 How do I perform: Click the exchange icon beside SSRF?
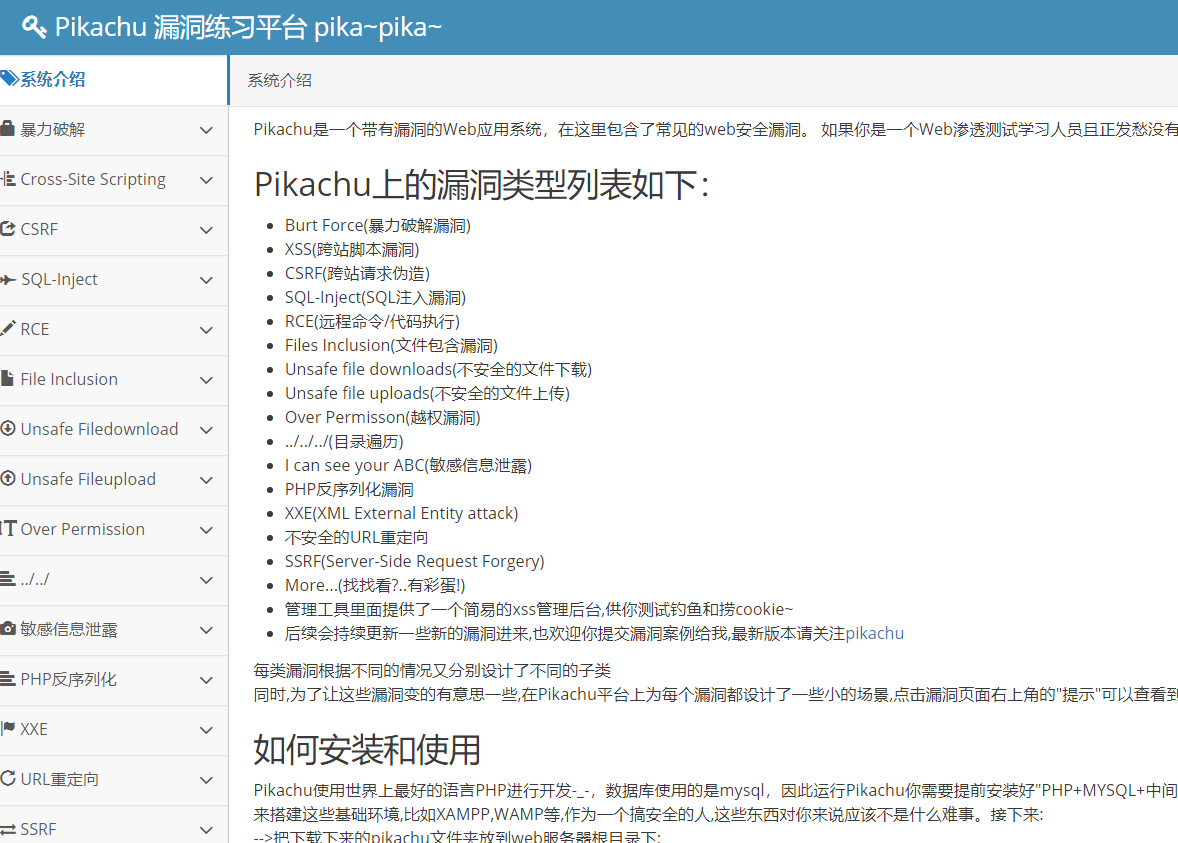point(8,829)
